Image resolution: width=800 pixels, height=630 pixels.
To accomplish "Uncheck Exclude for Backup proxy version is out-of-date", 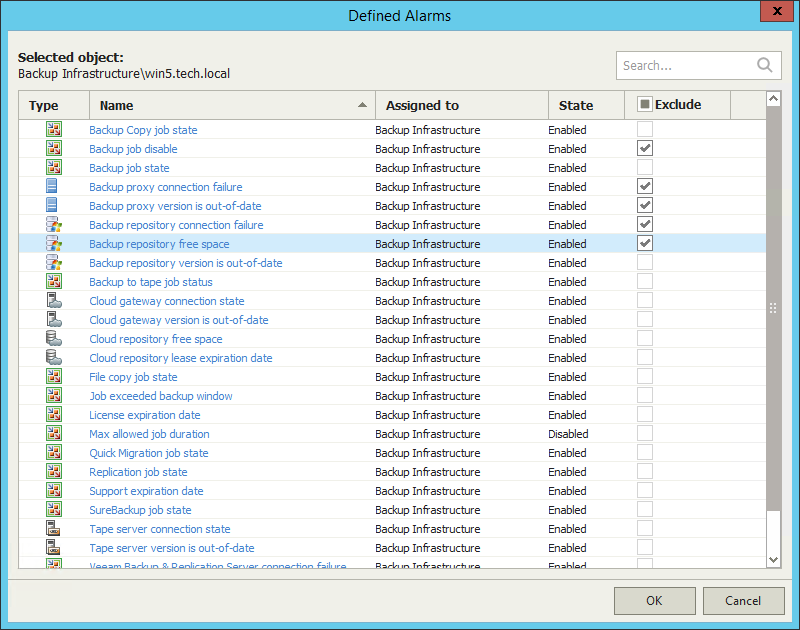I will 645,205.
